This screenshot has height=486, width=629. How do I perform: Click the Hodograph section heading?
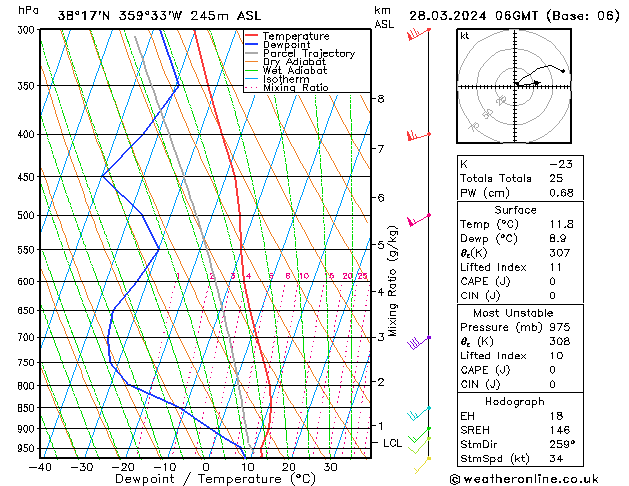pos(515,402)
